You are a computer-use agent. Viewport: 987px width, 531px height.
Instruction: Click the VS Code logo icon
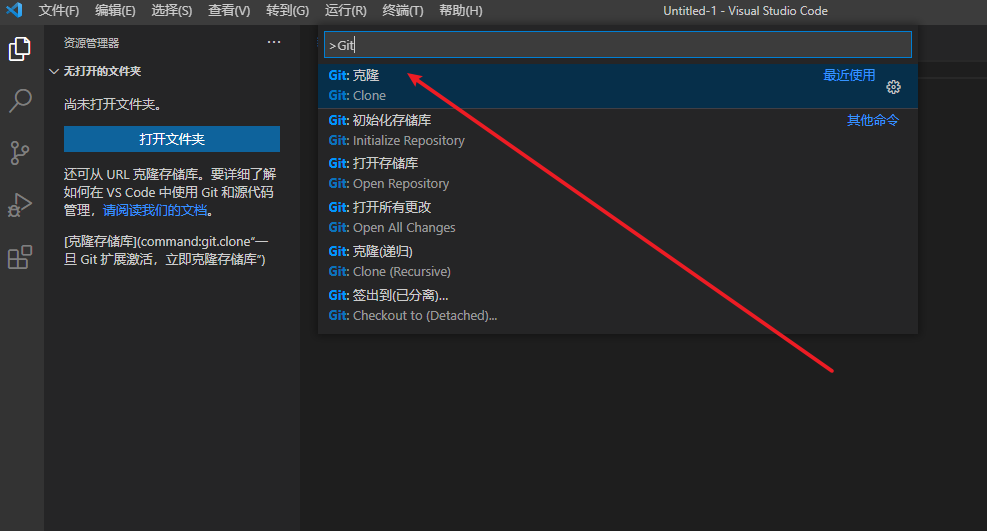(14, 10)
